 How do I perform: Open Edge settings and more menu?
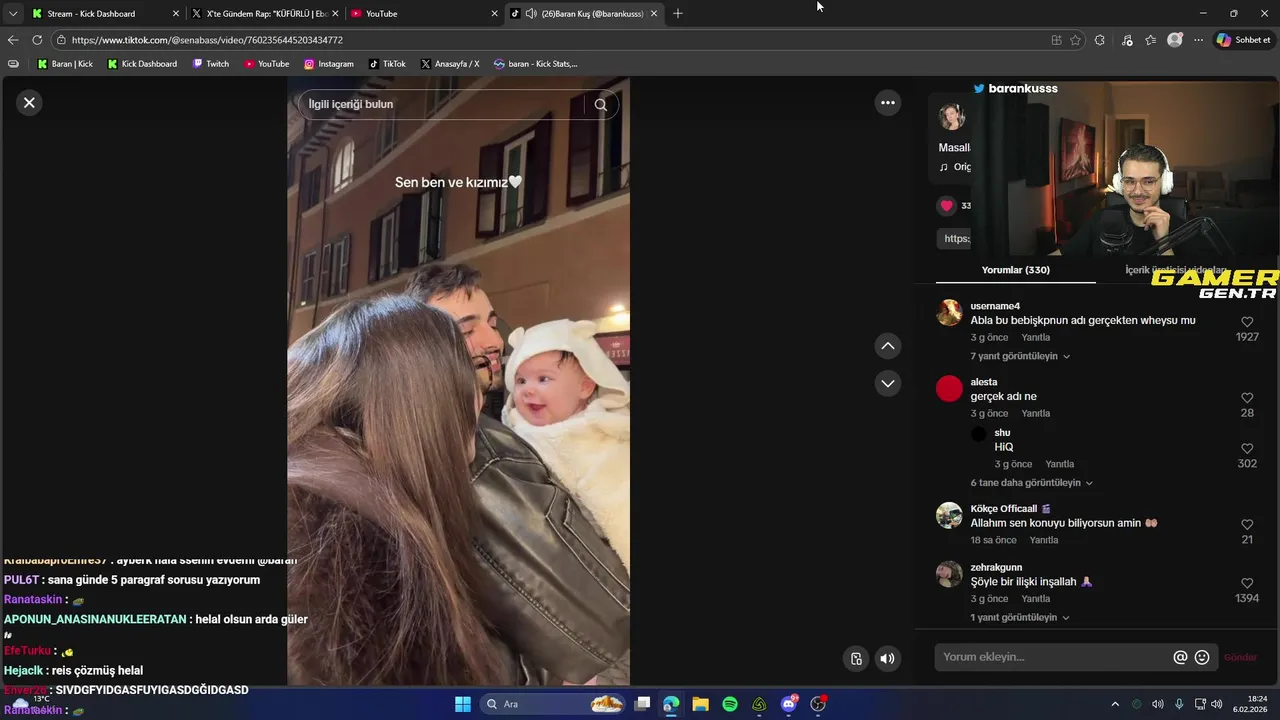[x=1198, y=40]
